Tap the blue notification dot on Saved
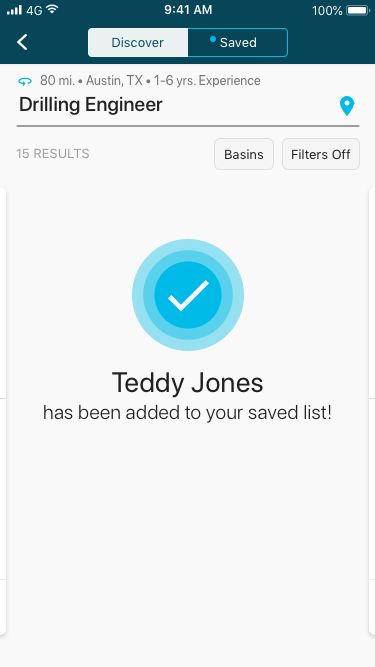Viewport: 375px width, 667px height. pos(213,39)
